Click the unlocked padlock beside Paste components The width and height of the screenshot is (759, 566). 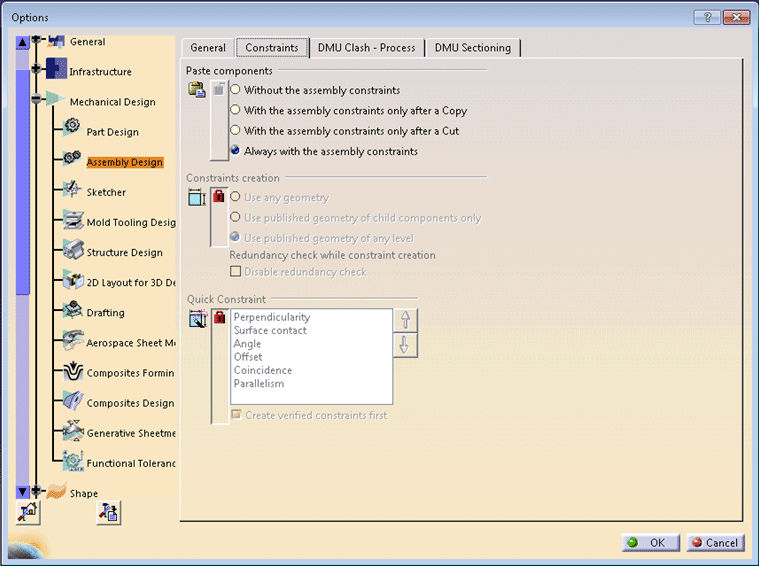(219, 89)
